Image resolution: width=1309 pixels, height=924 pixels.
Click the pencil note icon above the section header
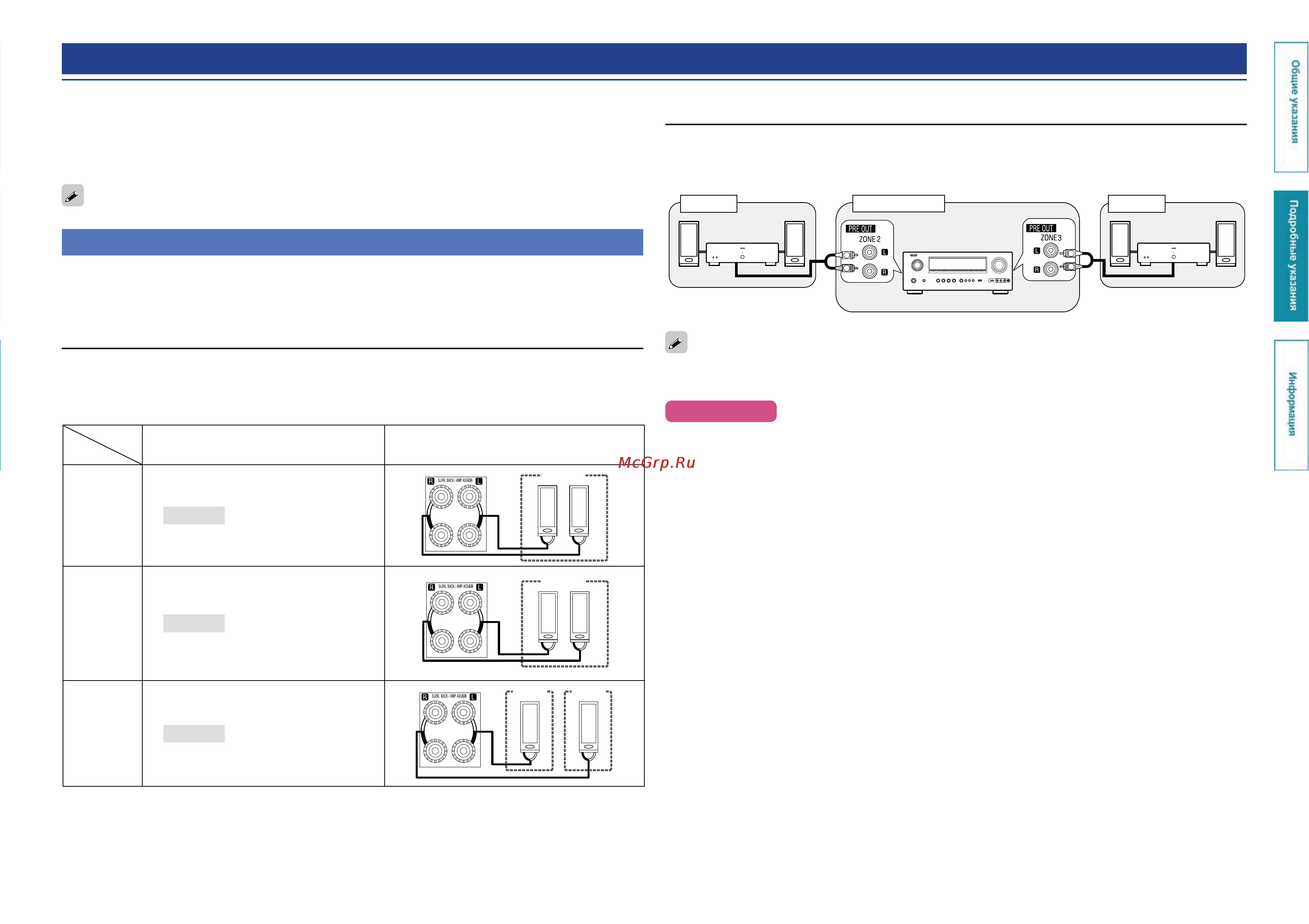[72, 196]
